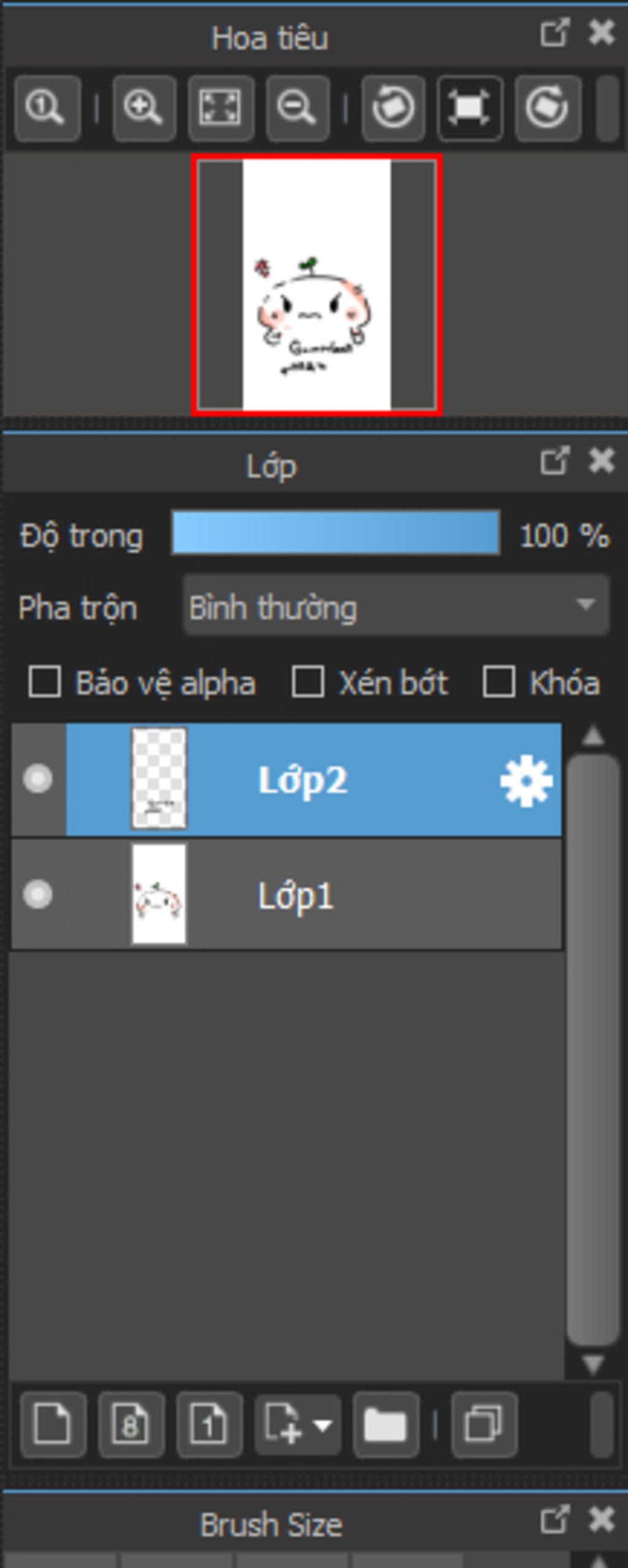Zoom out using the navigator magnifier
The image size is (628, 1568).
[x=297, y=108]
